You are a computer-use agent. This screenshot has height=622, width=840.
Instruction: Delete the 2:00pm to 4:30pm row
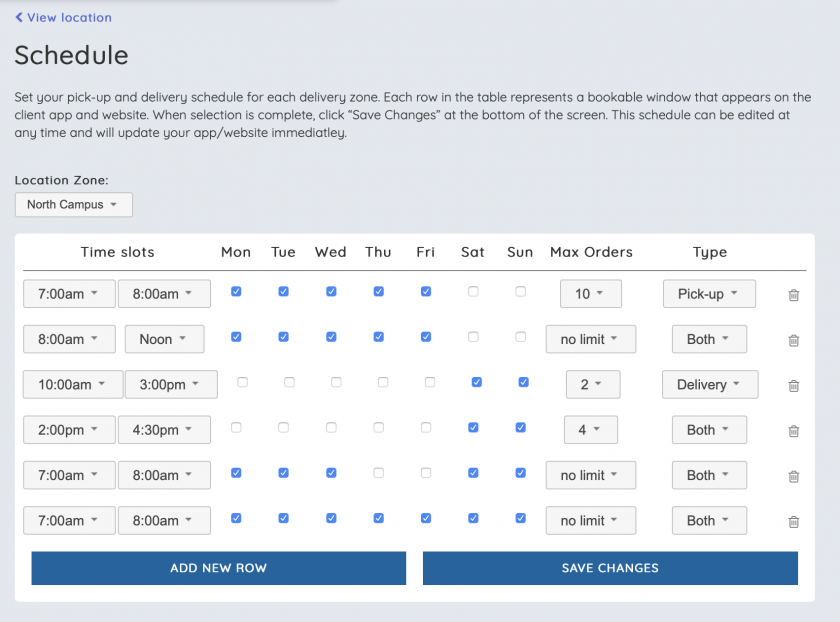click(793, 431)
